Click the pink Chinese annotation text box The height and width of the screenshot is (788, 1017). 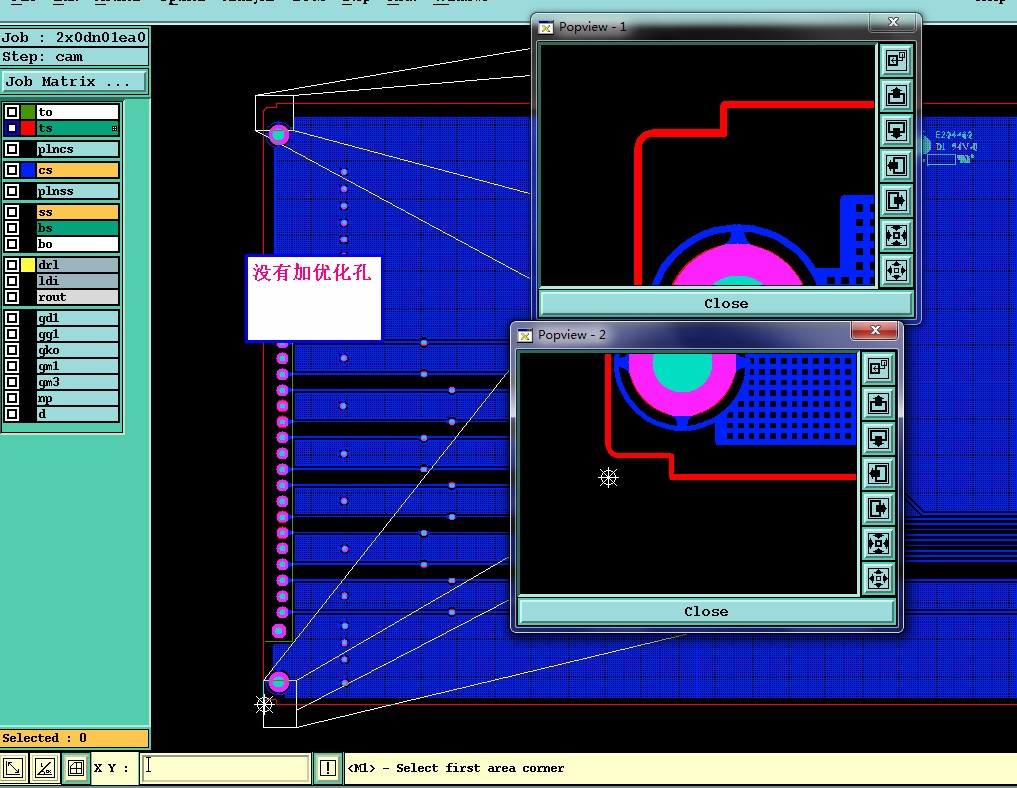pos(314,298)
